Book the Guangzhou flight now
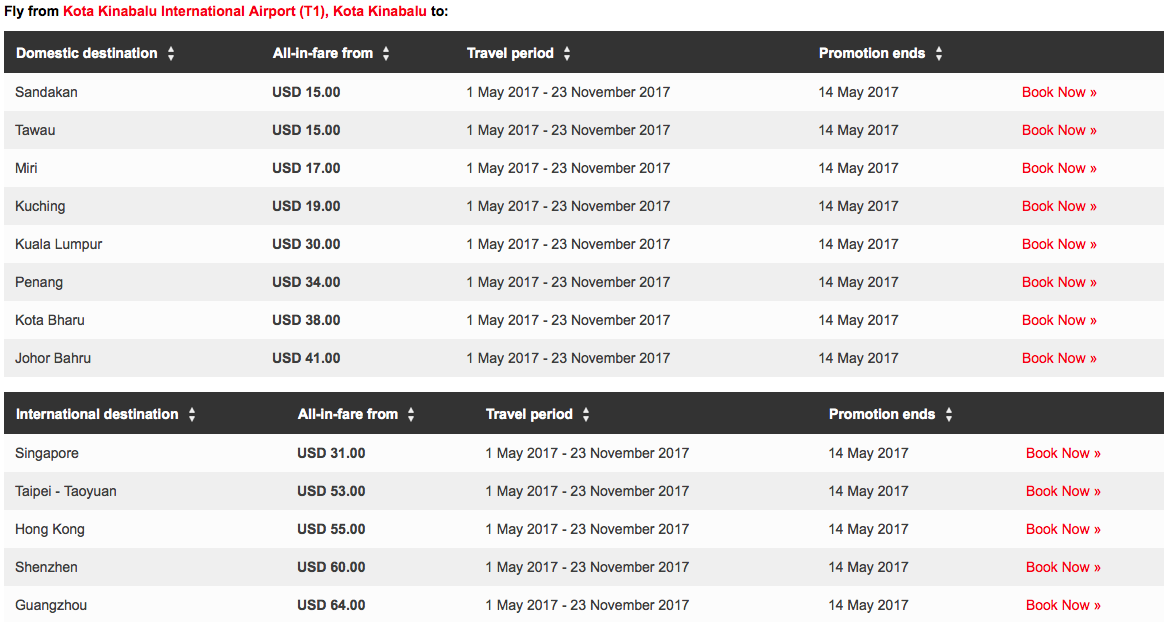 pyautogui.click(x=1063, y=606)
